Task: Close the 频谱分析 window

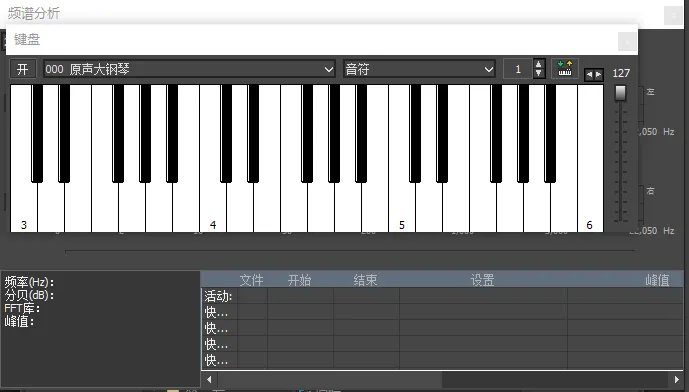Action: tap(673, 16)
